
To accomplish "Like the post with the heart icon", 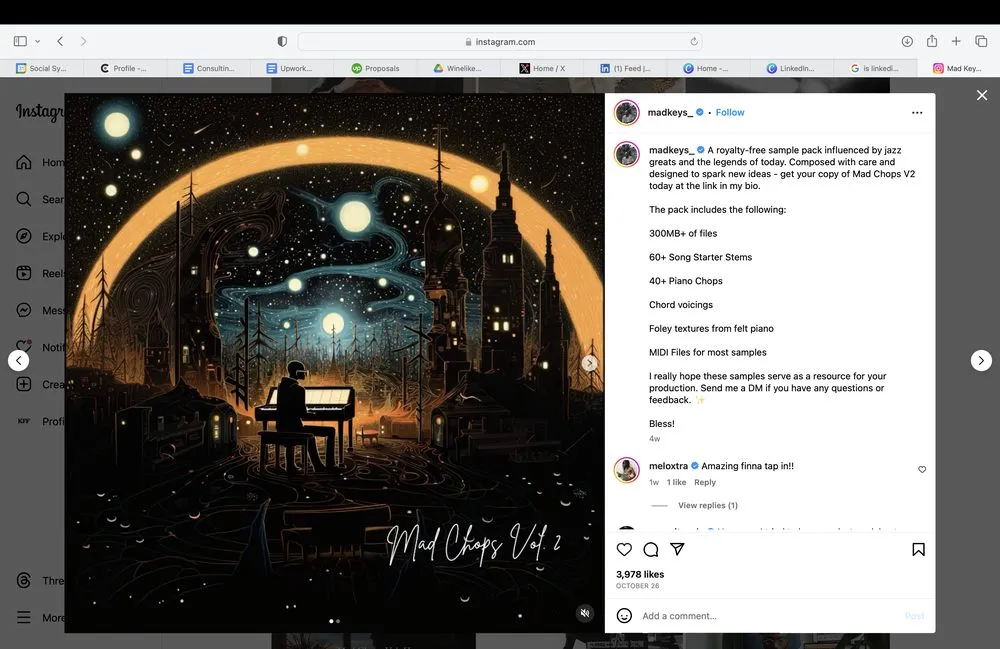I will (x=624, y=549).
